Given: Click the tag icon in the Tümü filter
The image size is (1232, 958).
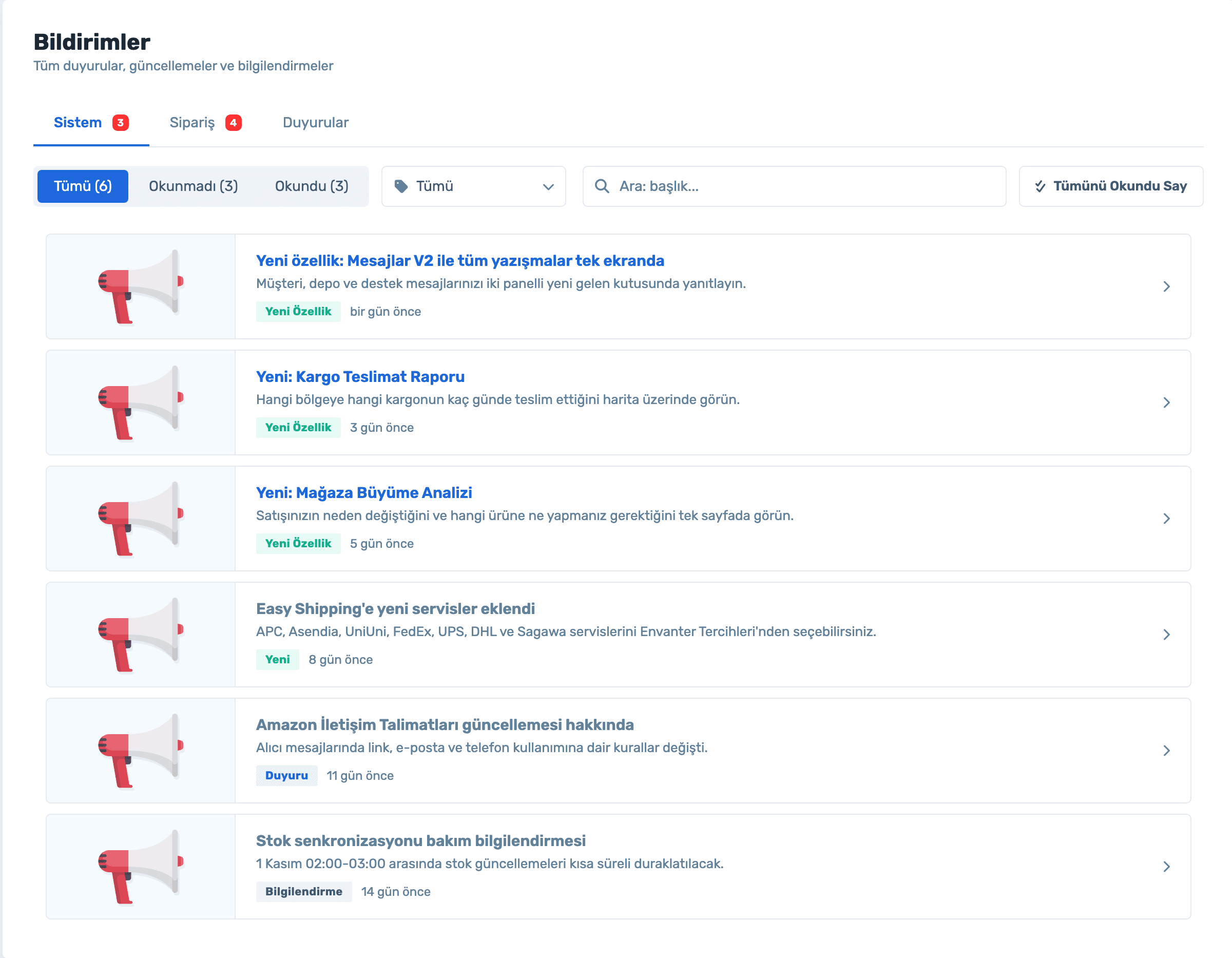Looking at the screenshot, I should (x=401, y=186).
